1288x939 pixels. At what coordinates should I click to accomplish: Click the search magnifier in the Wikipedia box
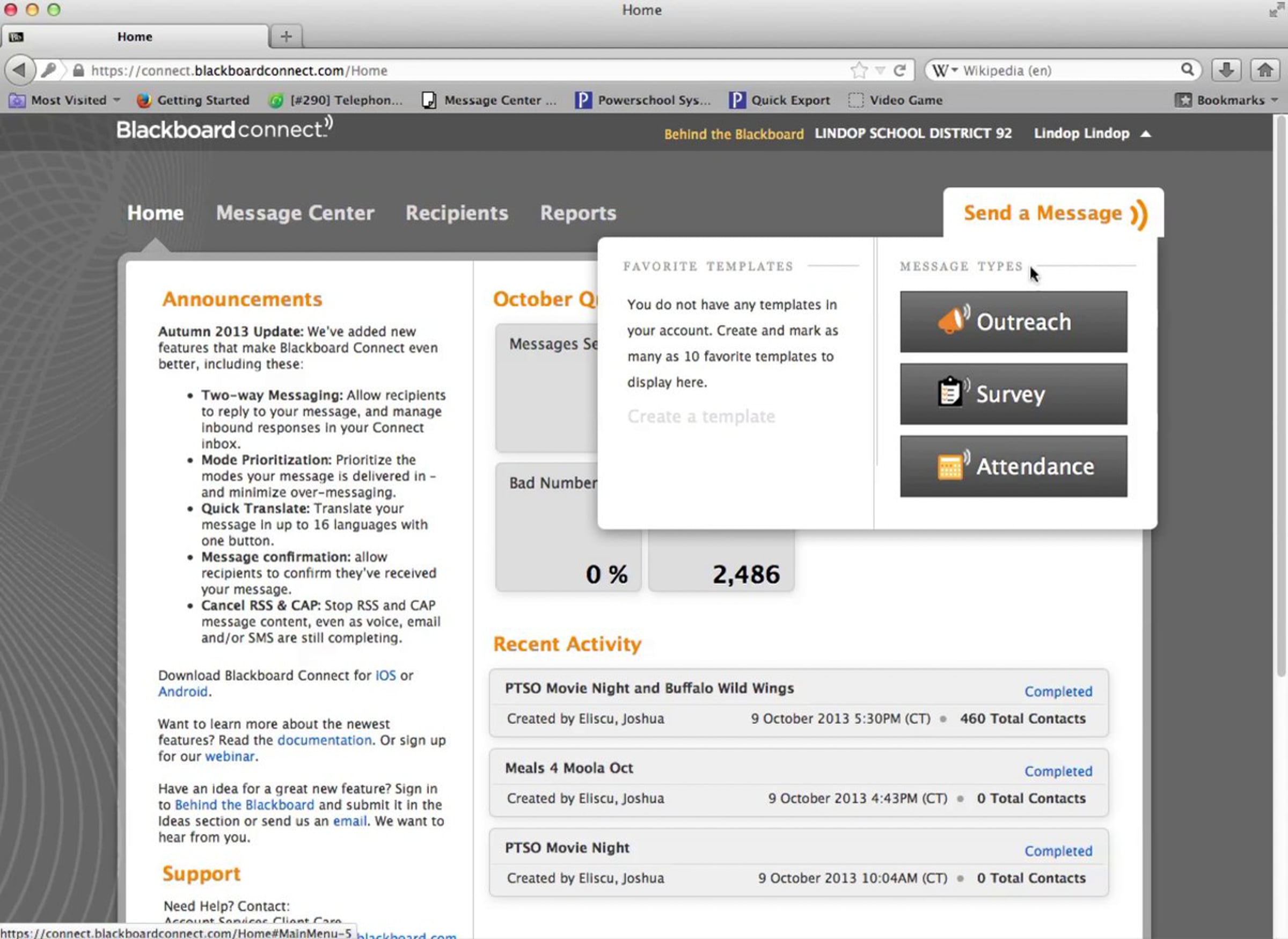[x=1187, y=70]
